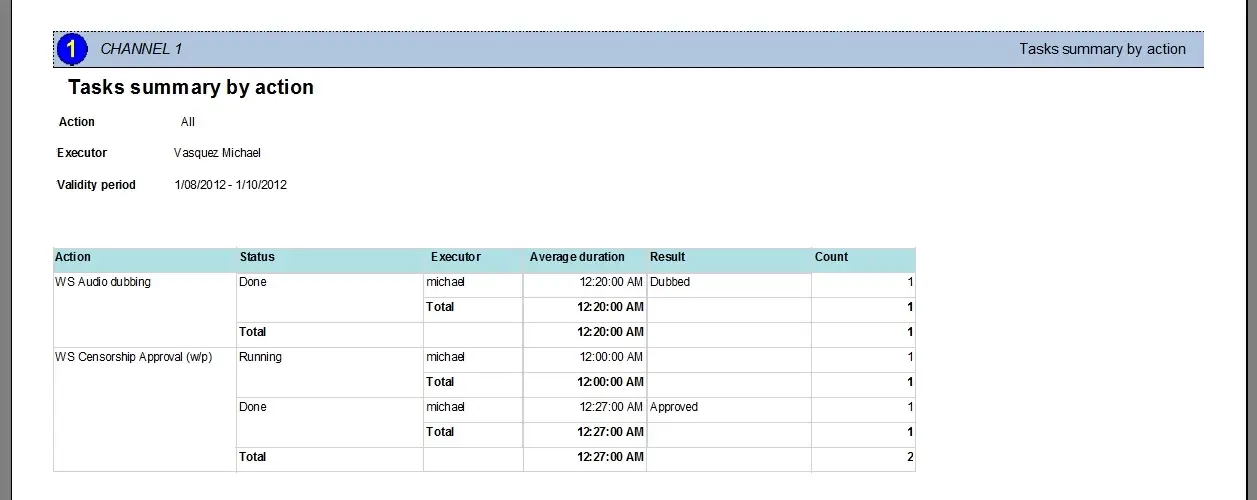Select the 'Result' column header
The image size is (1257, 500).
point(667,257)
